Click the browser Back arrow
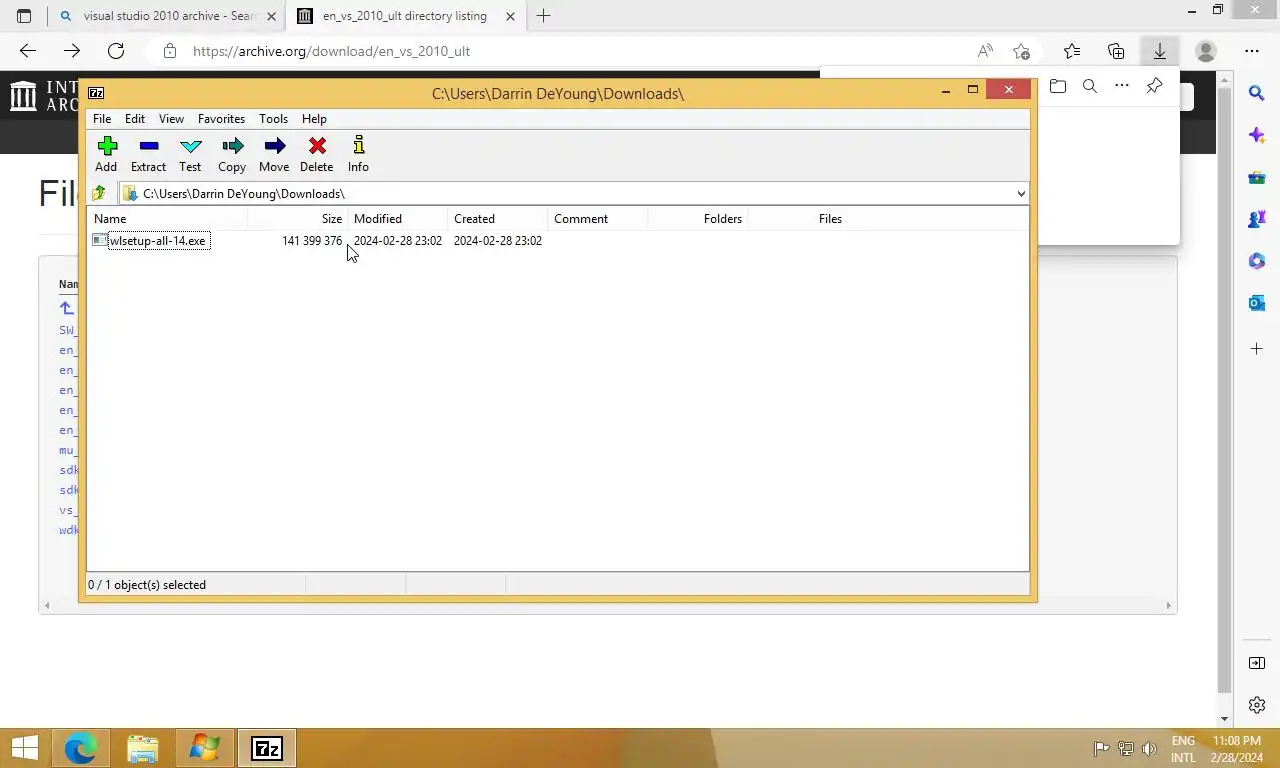1280x768 pixels. point(28,51)
